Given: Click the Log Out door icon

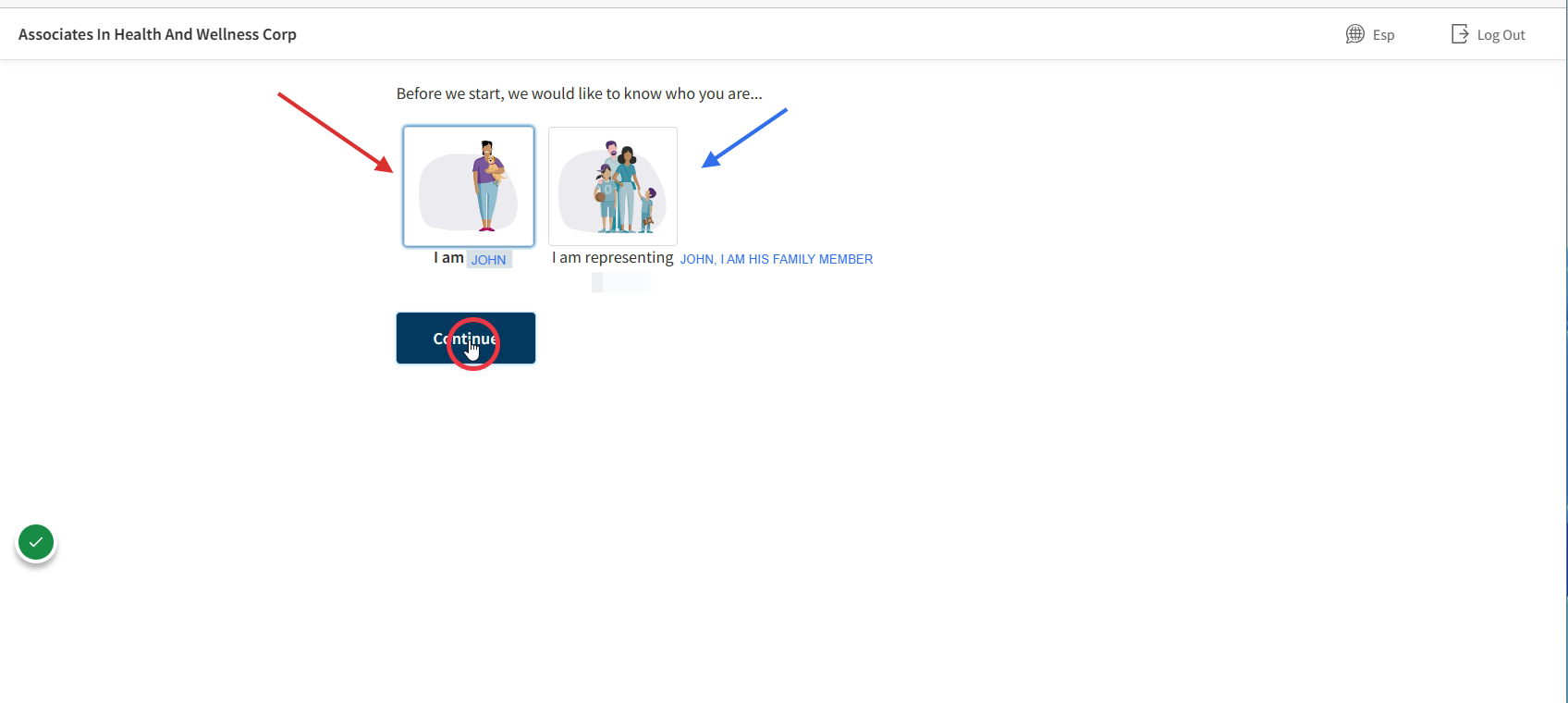Looking at the screenshot, I should pyautogui.click(x=1459, y=34).
